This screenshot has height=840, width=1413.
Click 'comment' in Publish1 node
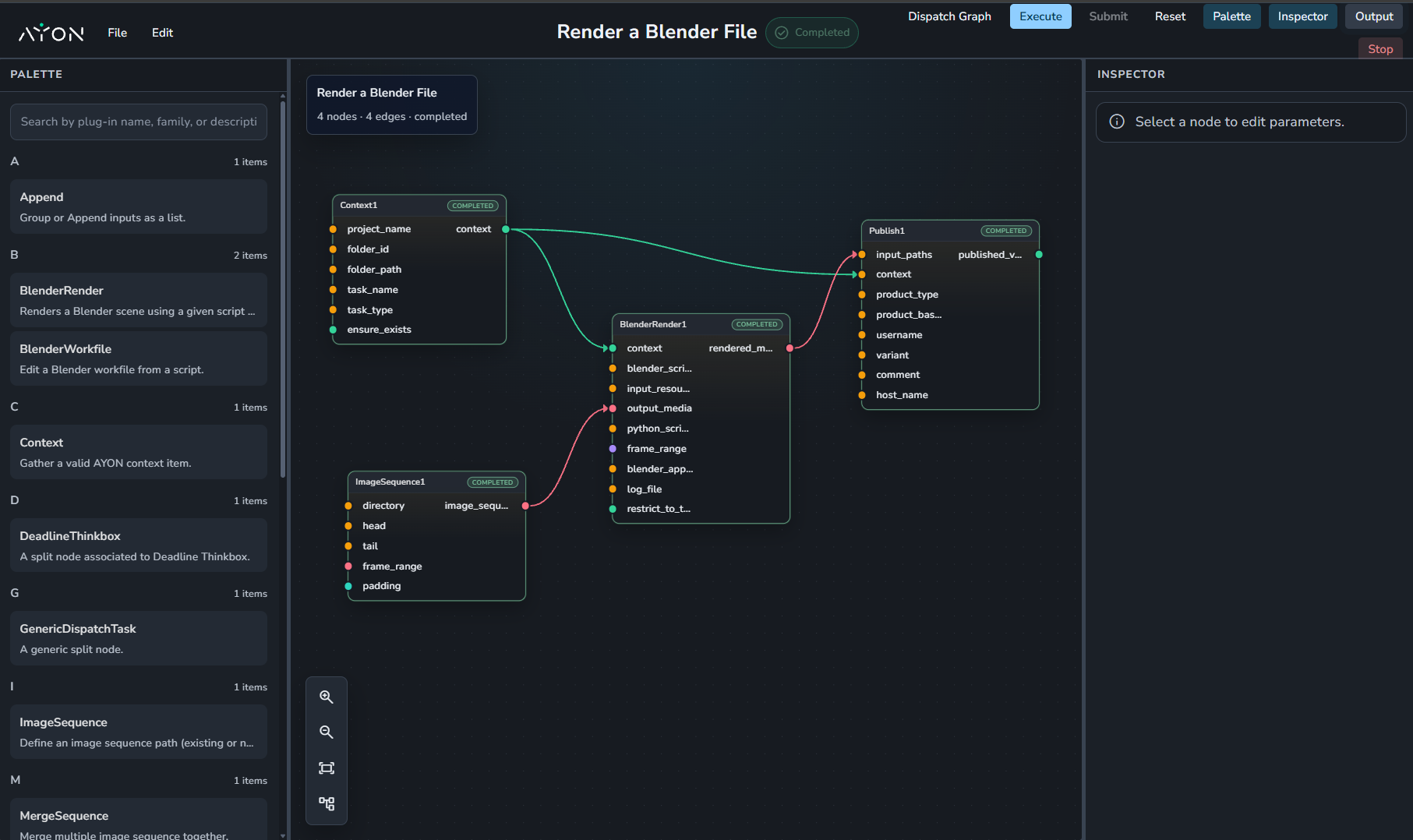point(898,375)
